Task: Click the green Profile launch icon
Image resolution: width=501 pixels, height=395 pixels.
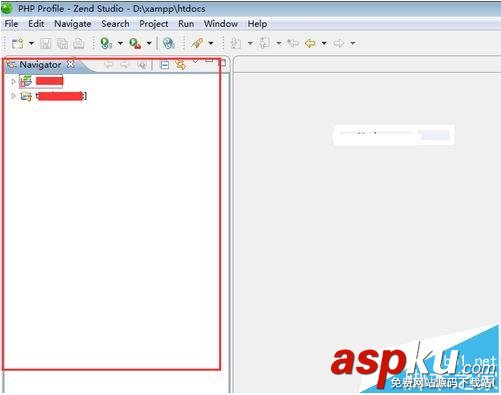Action: [x=106, y=44]
